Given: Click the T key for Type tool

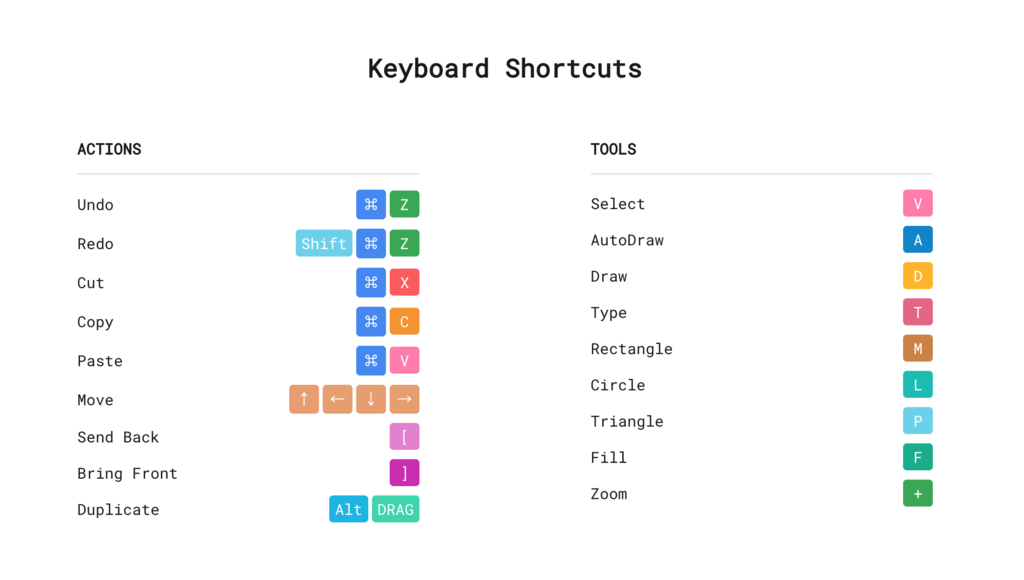Looking at the screenshot, I should pyautogui.click(x=918, y=312).
